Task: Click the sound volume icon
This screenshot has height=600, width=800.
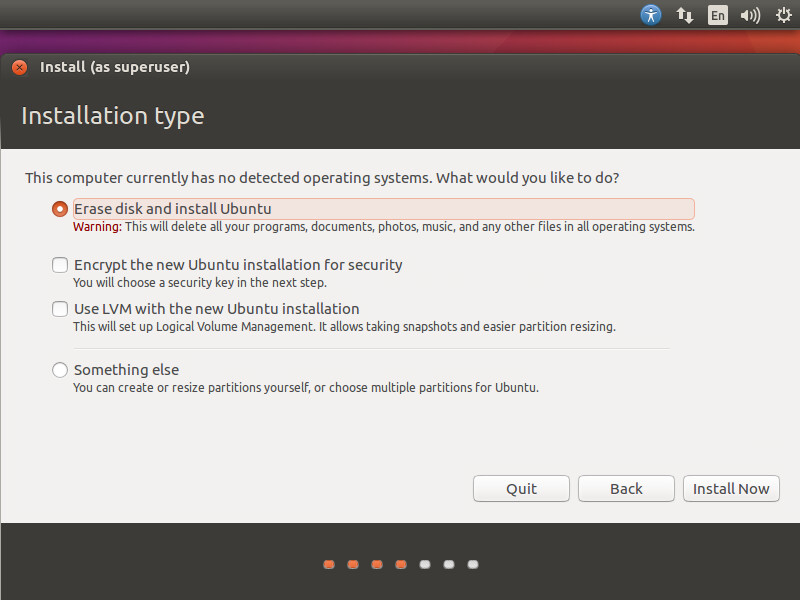Action: tap(749, 15)
